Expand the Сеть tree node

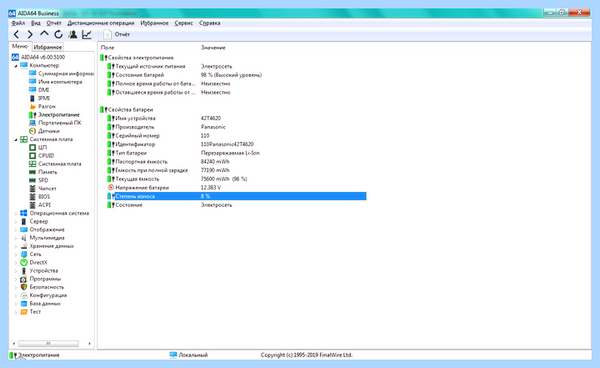[x=16, y=254]
